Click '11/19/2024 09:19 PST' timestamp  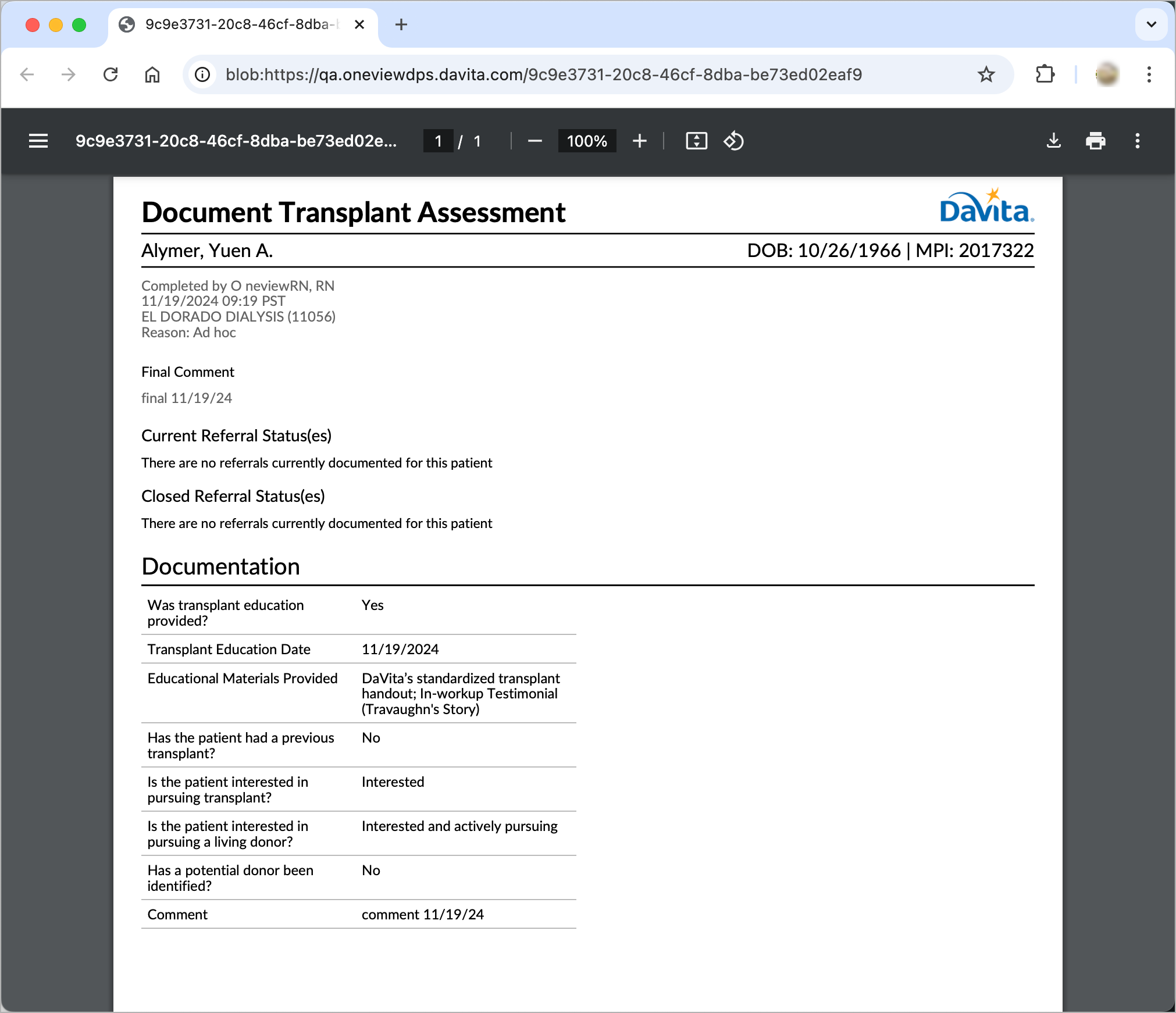point(213,301)
